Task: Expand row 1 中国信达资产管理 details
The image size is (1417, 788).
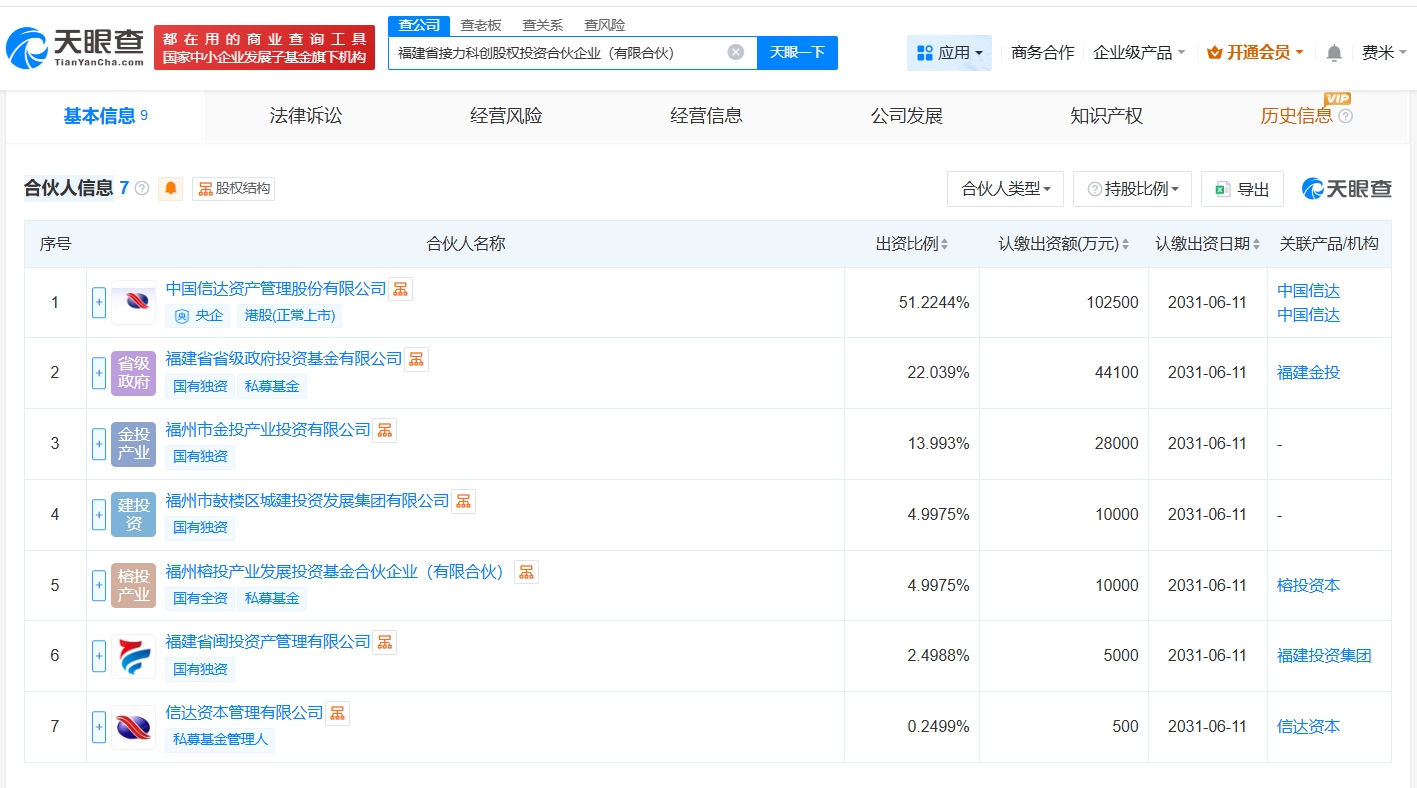Action: pyautogui.click(x=99, y=302)
